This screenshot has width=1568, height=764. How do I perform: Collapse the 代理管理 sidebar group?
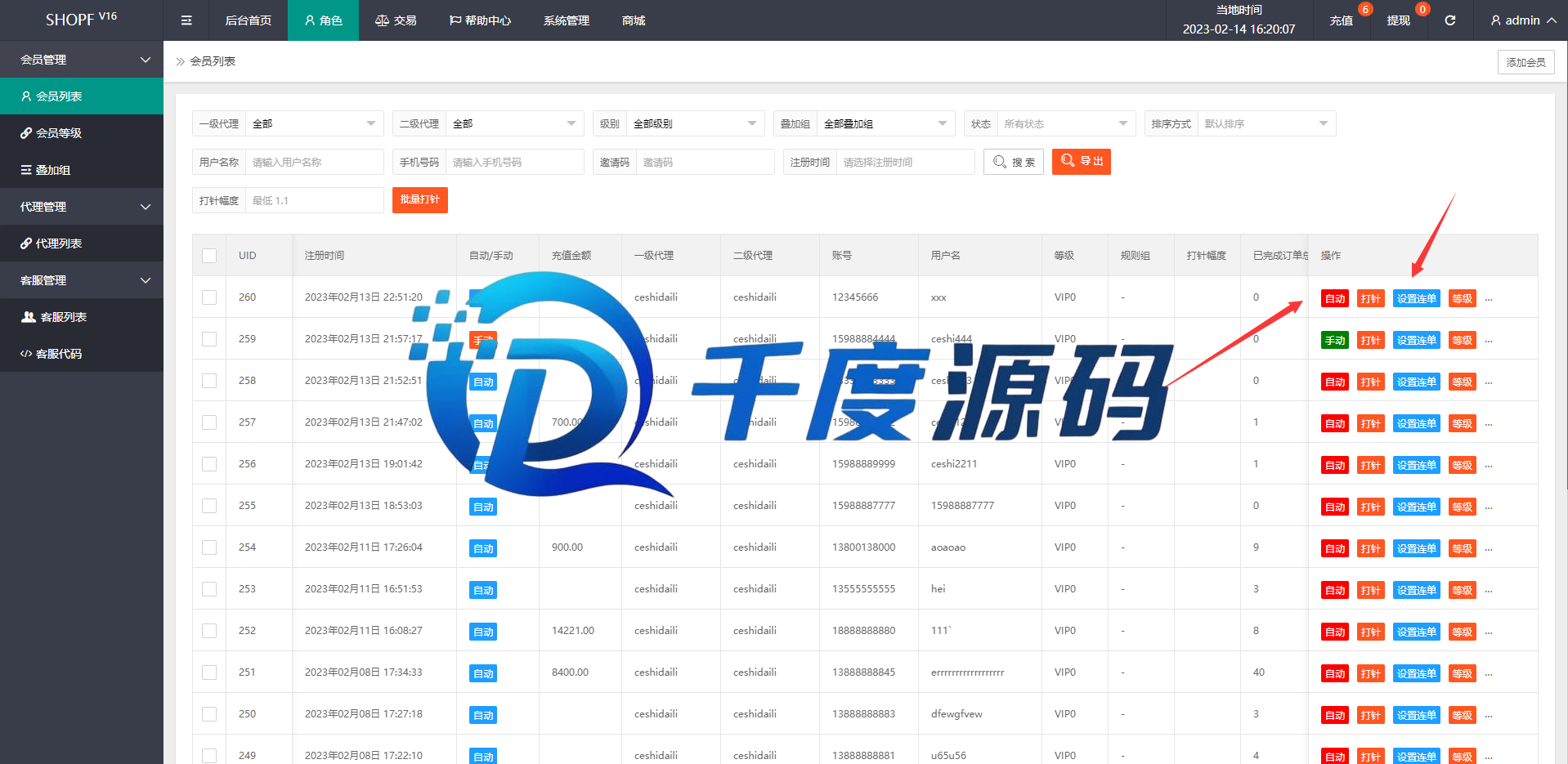point(82,207)
